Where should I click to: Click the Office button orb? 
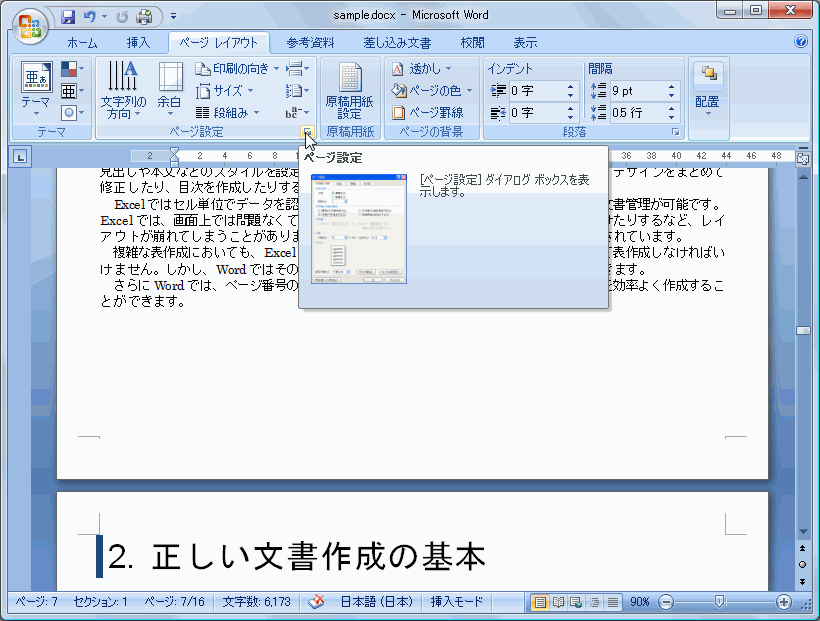(x=30, y=25)
